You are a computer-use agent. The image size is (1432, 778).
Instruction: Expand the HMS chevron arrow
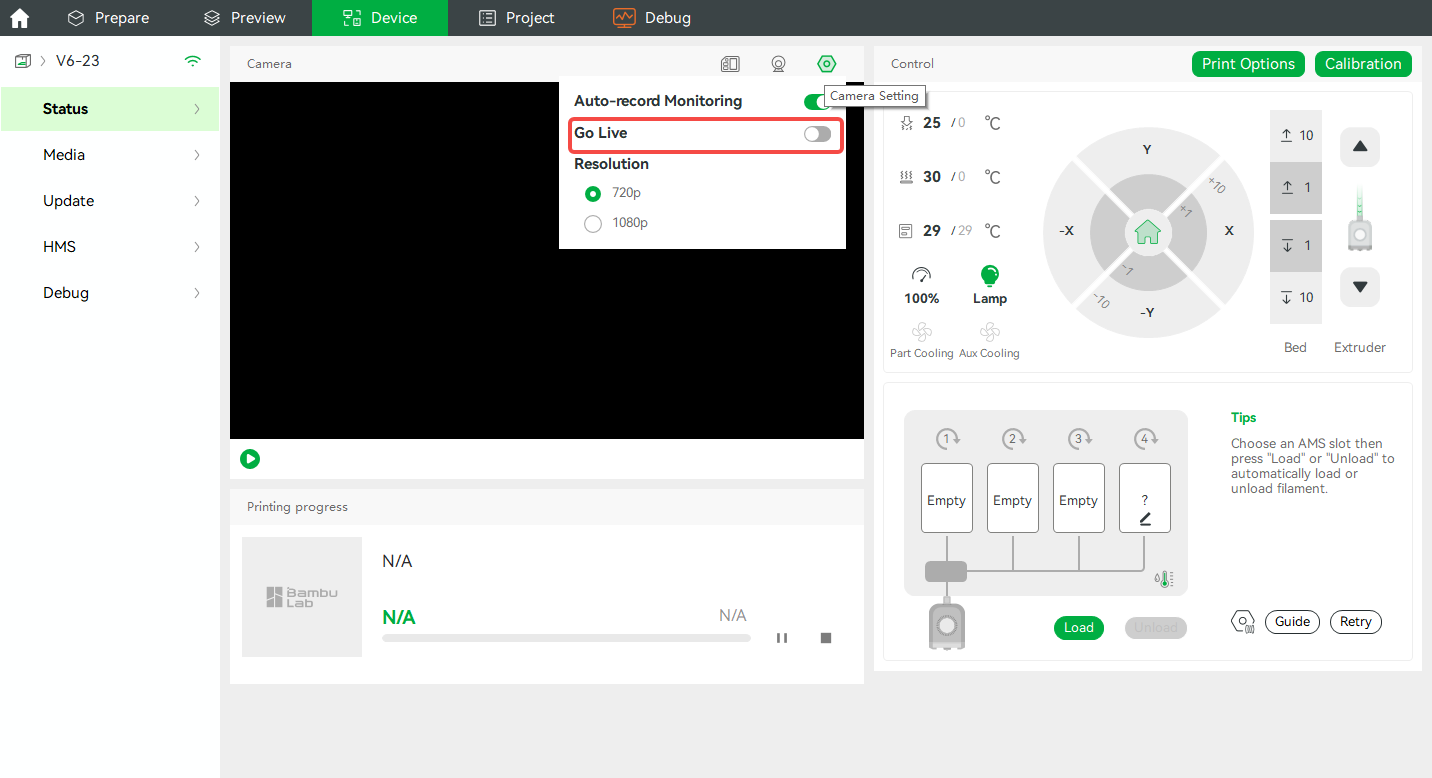(x=197, y=247)
